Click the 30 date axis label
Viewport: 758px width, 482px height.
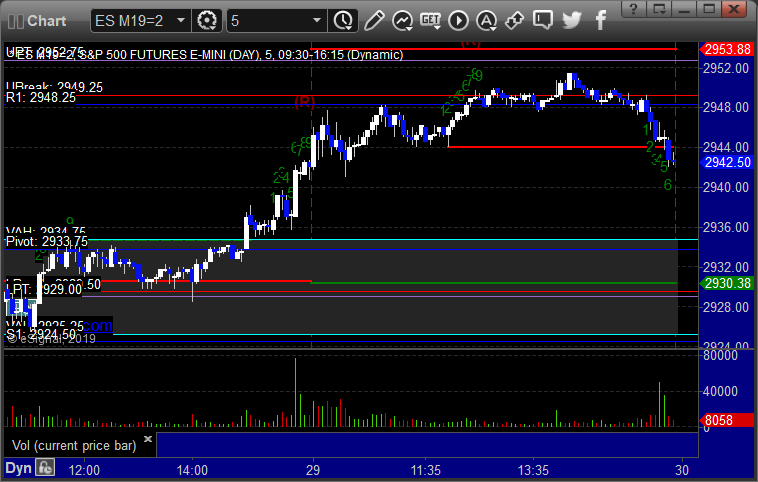682,470
